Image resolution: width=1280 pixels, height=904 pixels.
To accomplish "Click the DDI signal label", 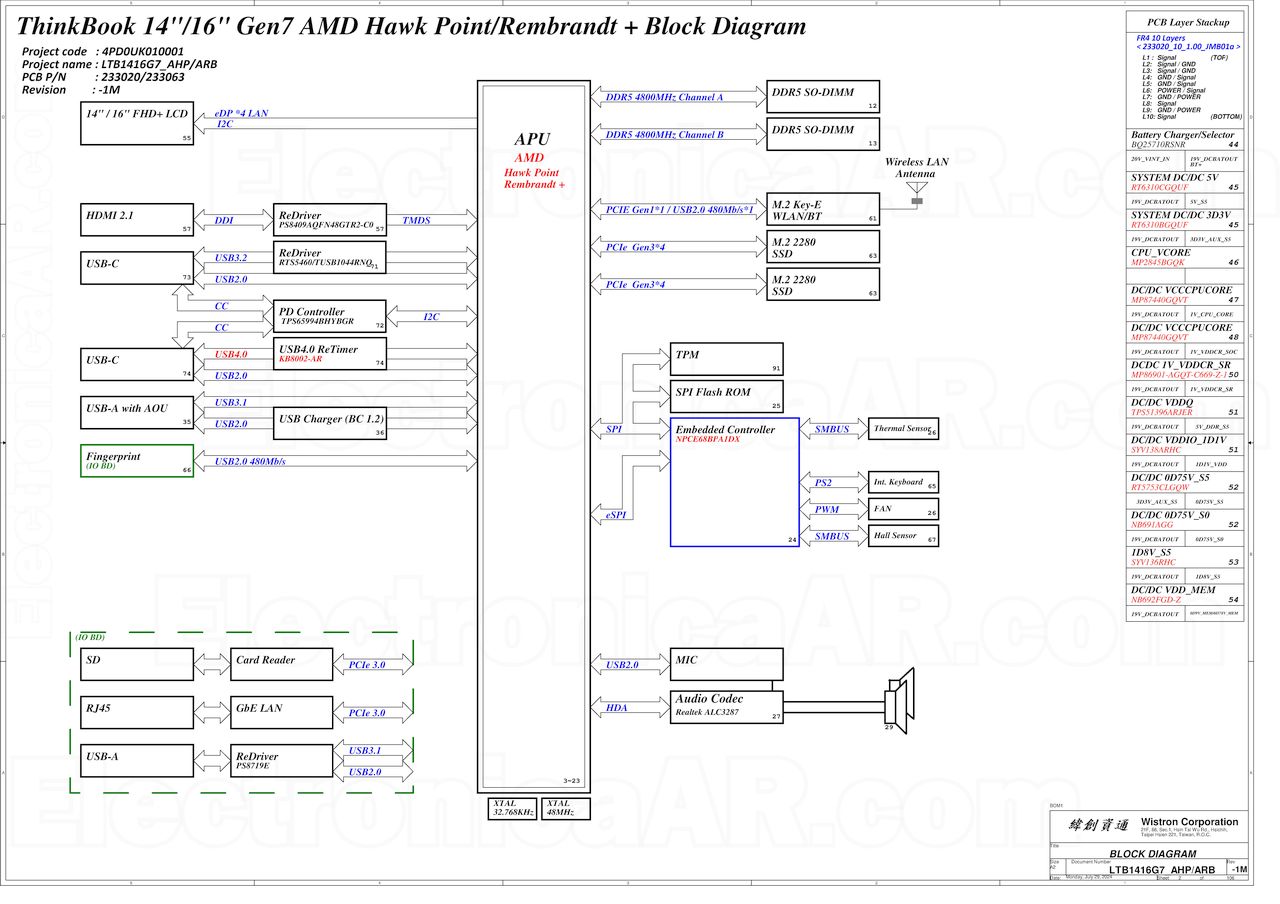I will (x=224, y=220).
